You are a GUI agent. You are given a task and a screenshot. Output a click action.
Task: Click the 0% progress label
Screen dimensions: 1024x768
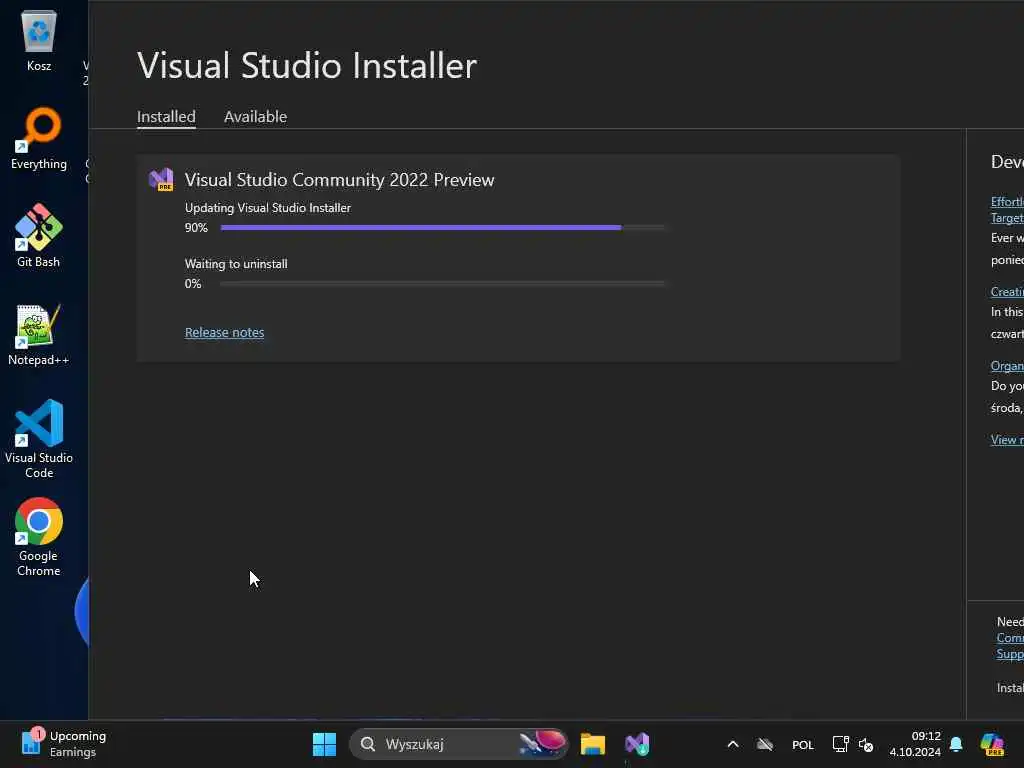click(193, 284)
